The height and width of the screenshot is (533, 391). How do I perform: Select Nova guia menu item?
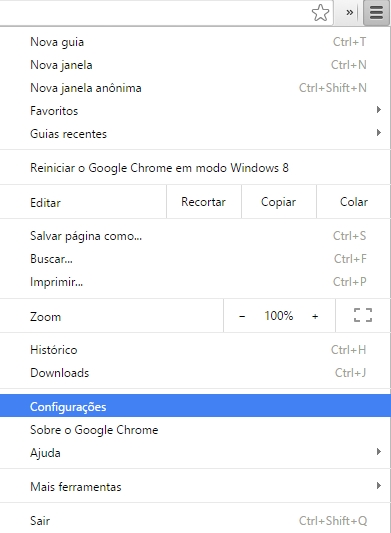(x=195, y=42)
